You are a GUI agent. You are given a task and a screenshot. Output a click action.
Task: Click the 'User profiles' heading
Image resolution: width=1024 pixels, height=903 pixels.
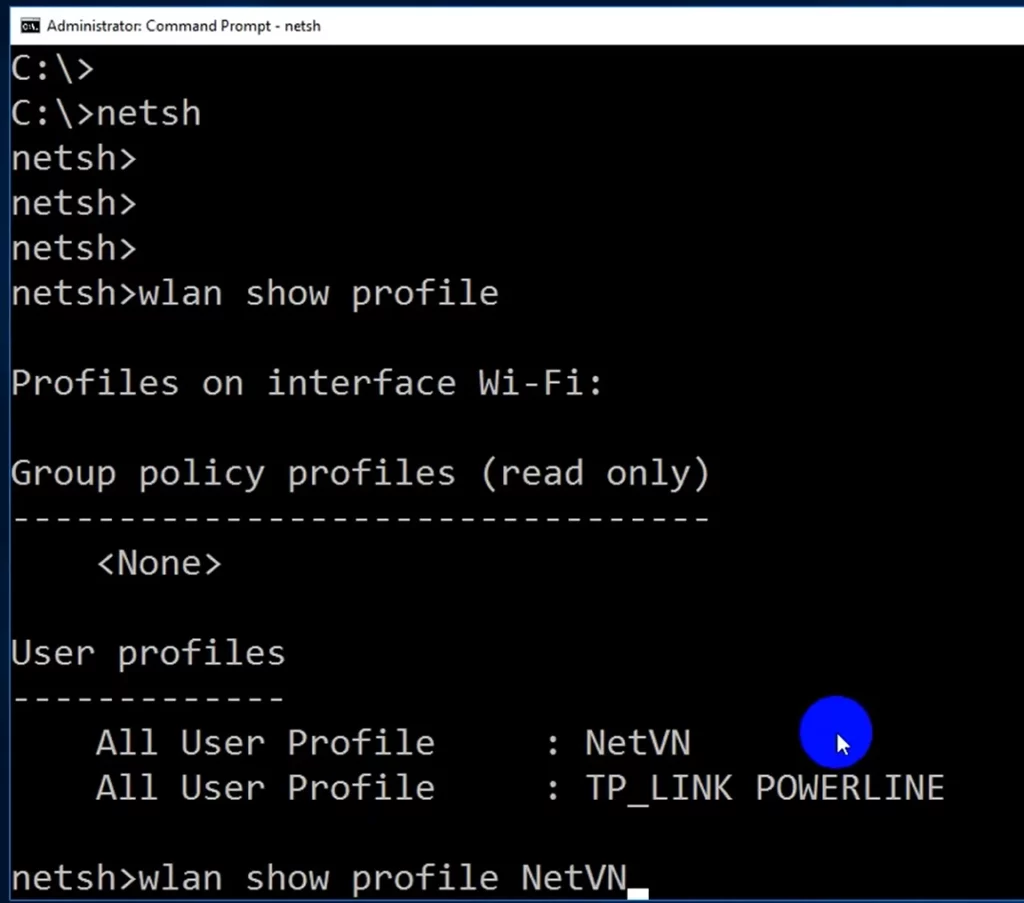(x=148, y=653)
